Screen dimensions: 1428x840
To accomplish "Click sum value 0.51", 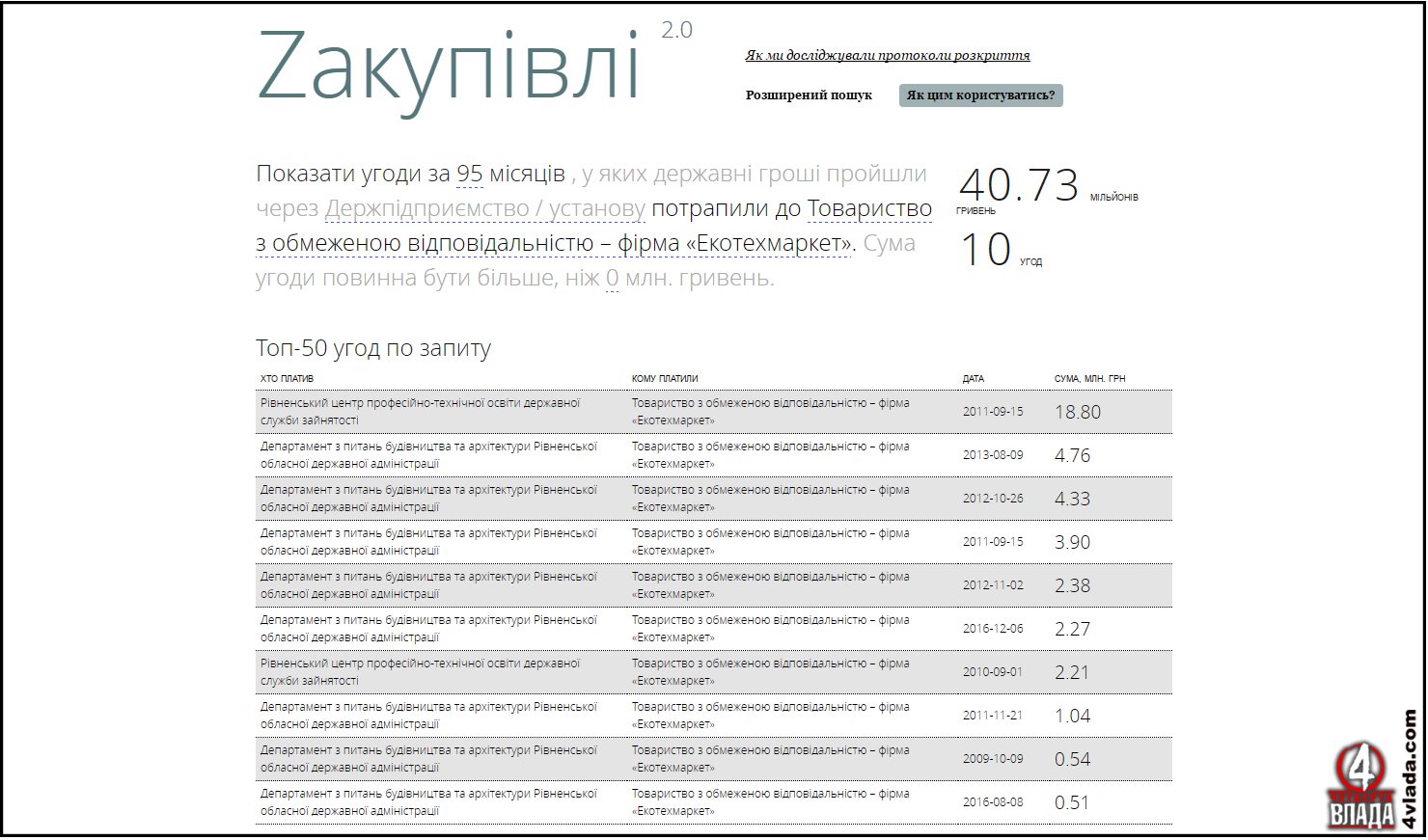I will tap(1072, 802).
